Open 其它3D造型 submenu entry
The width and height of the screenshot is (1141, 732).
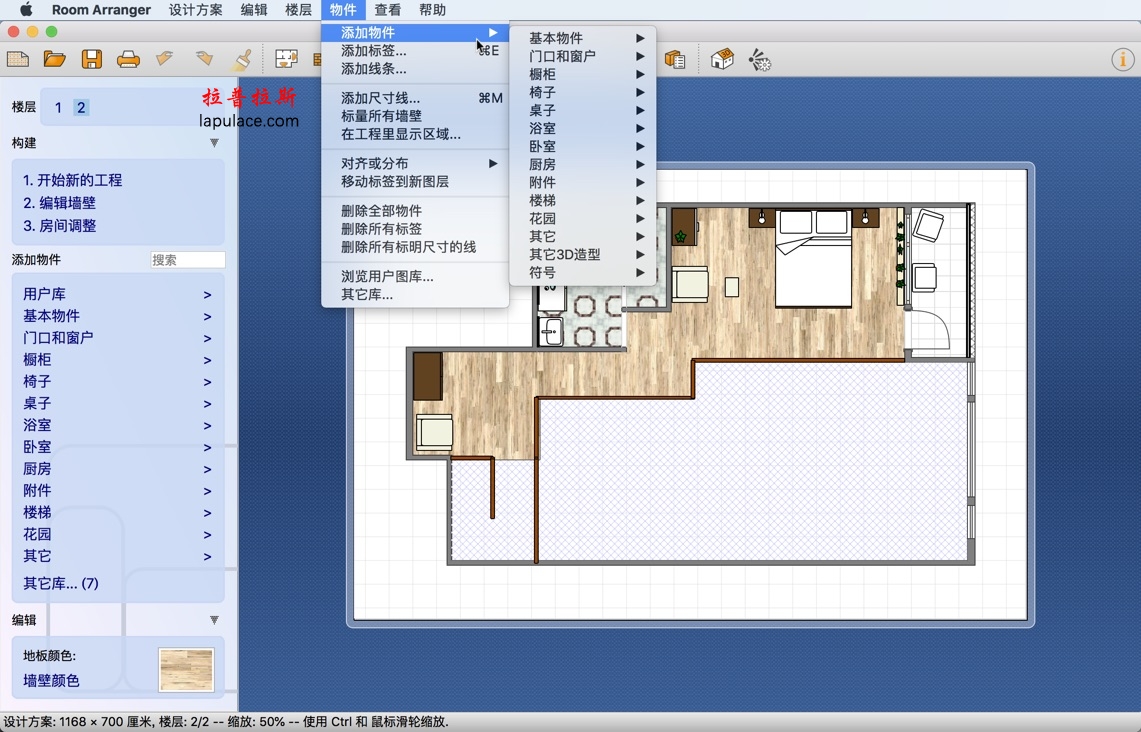[583, 255]
